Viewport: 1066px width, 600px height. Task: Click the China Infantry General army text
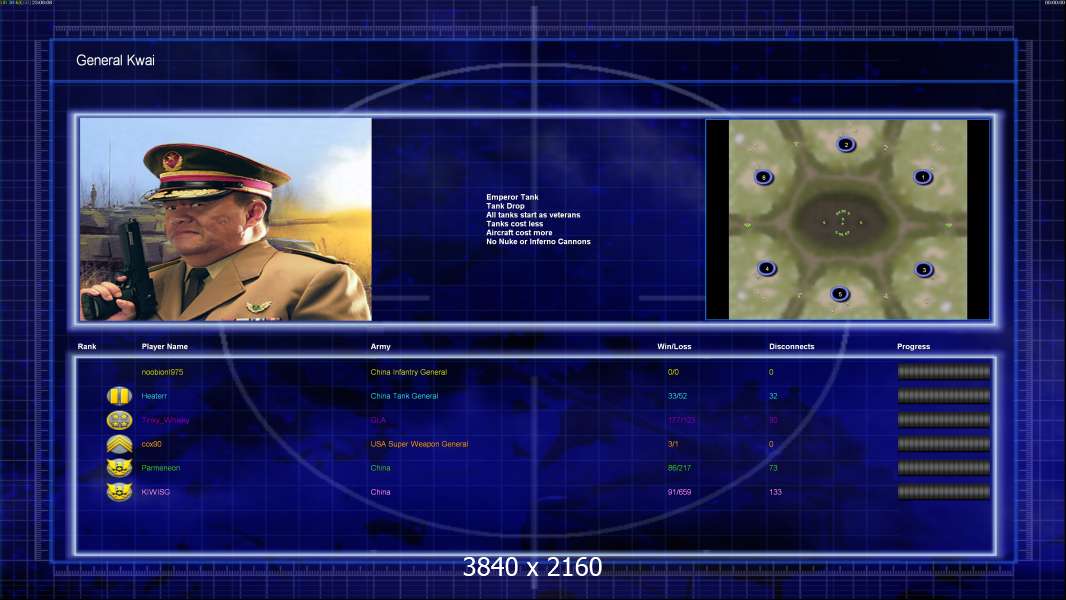point(409,372)
